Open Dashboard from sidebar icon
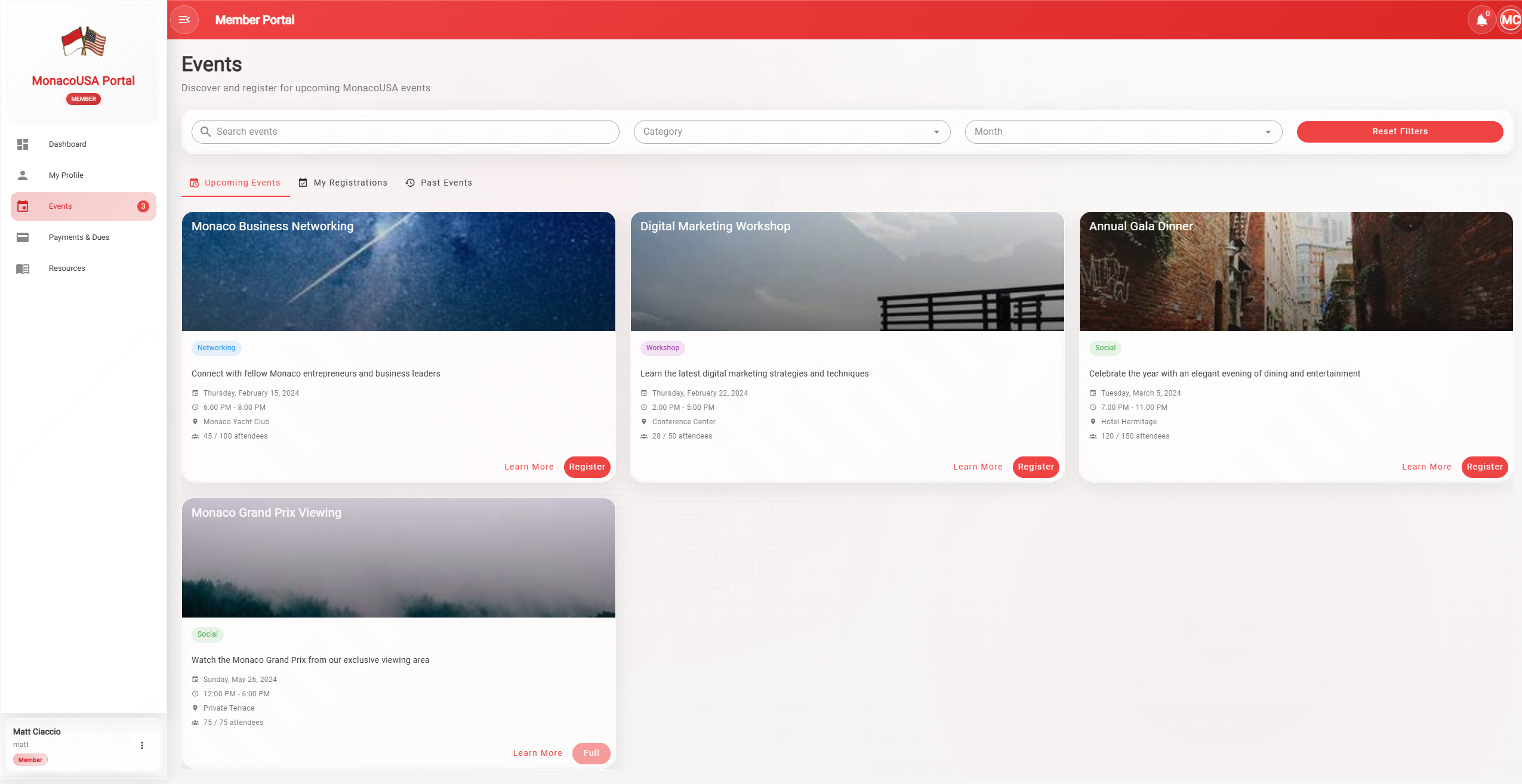The height and width of the screenshot is (784, 1522). pyautogui.click(x=23, y=144)
